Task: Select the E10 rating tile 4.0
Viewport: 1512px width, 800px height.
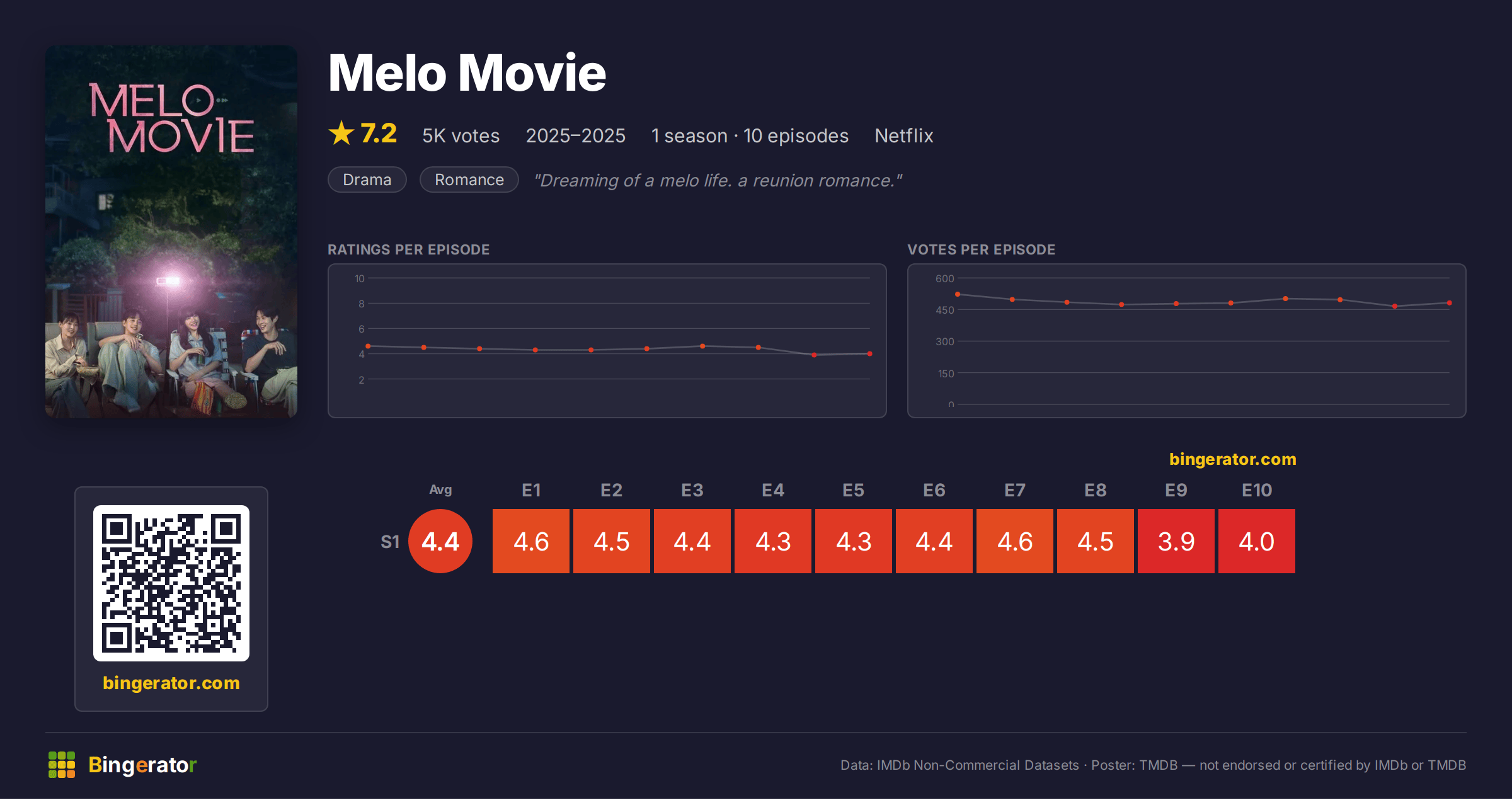Action: coord(1257,541)
